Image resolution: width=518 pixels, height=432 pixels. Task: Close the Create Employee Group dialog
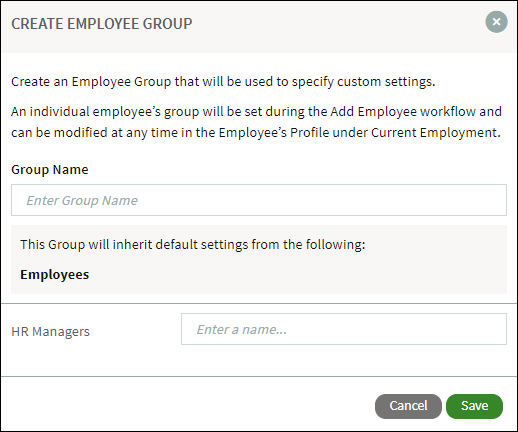click(496, 22)
